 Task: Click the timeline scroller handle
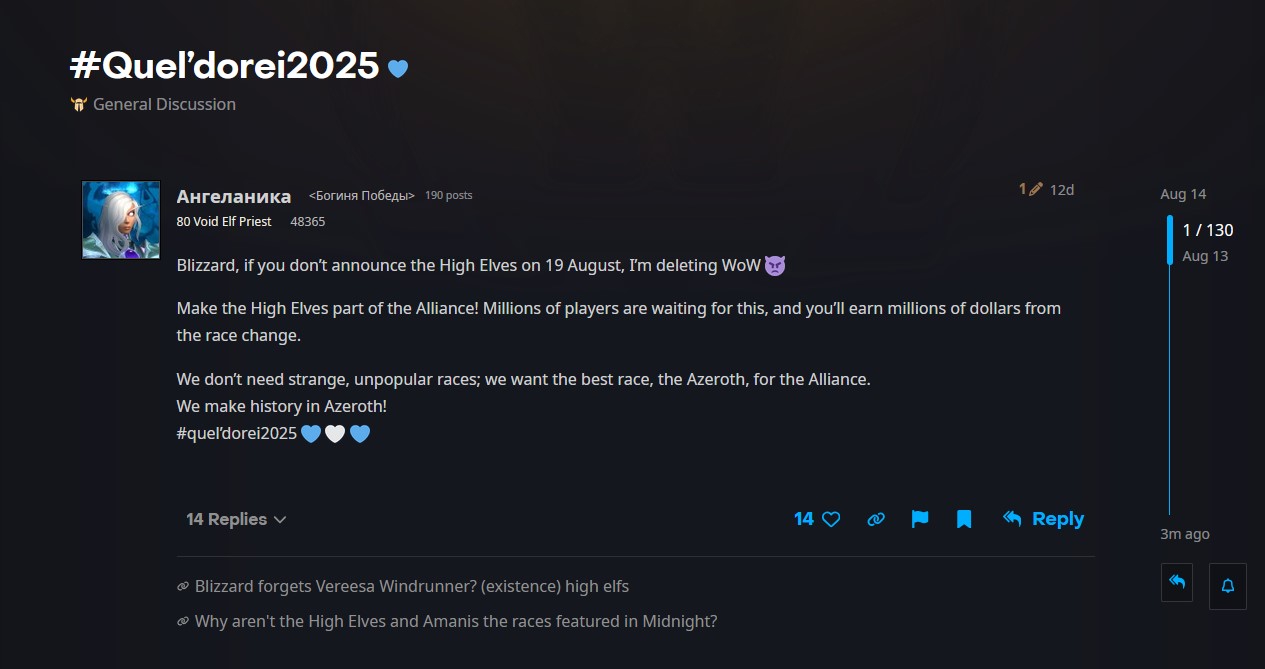1170,240
